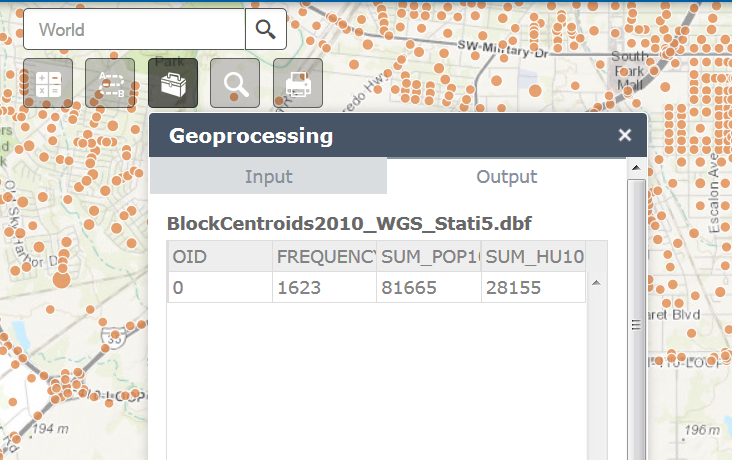Select the frequency value 1623
The height and width of the screenshot is (460, 732).
(x=324, y=287)
